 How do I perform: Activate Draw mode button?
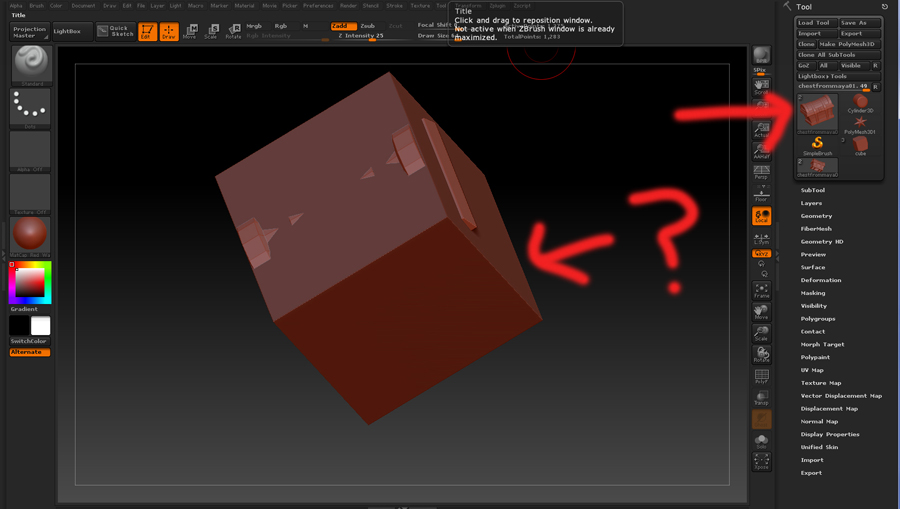tap(169, 32)
